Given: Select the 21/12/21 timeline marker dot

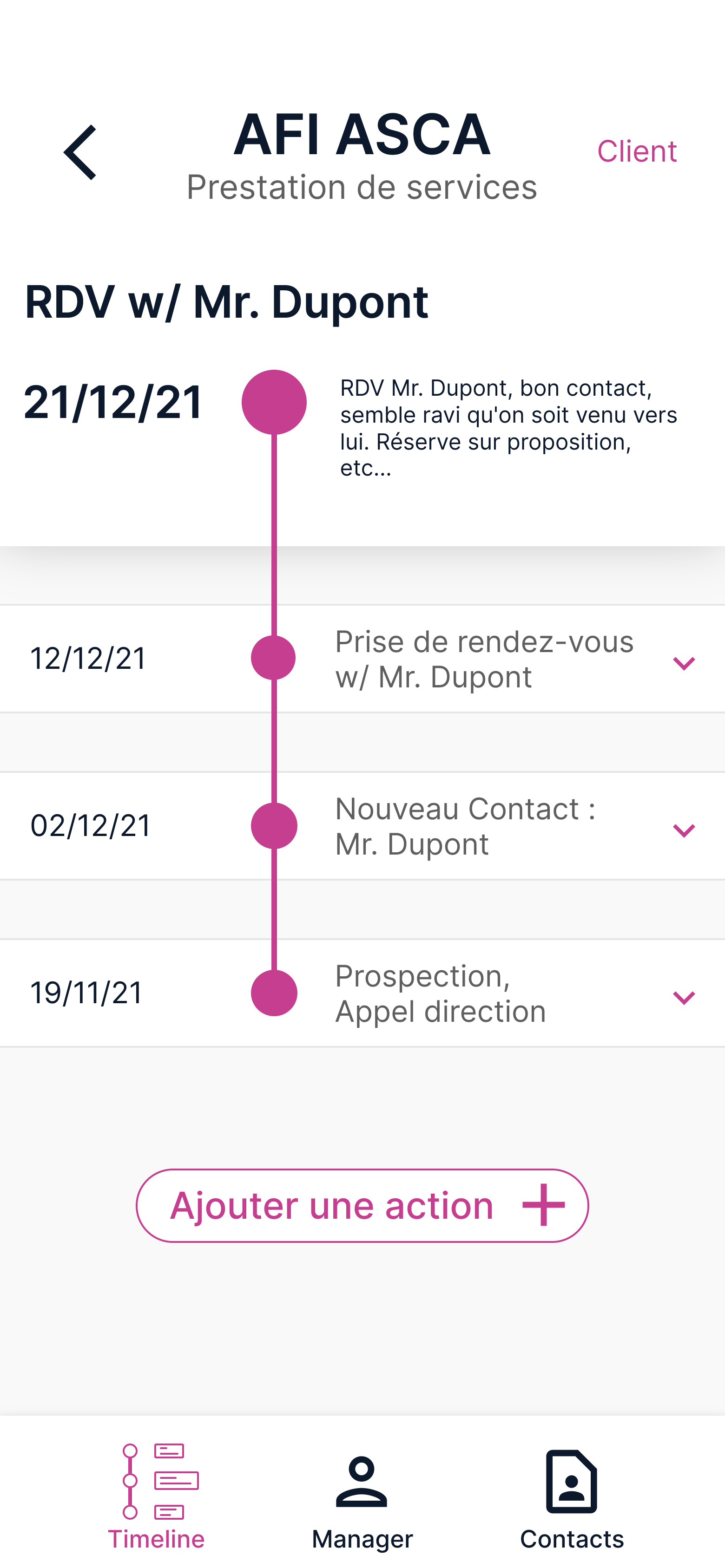Looking at the screenshot, I should pos(274,402).
